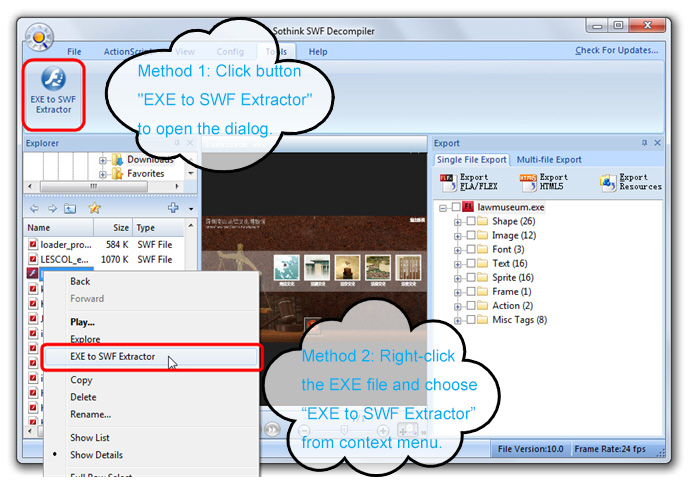Screen dimensions: 688x485
Task: Choose Explore from the context menu
Action: click(x=85, y=339)
